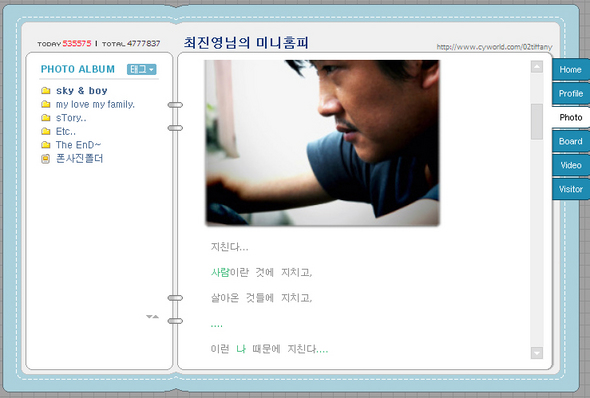Click the line 살아온 것들에 지치고,

click(x=262, y=298)
